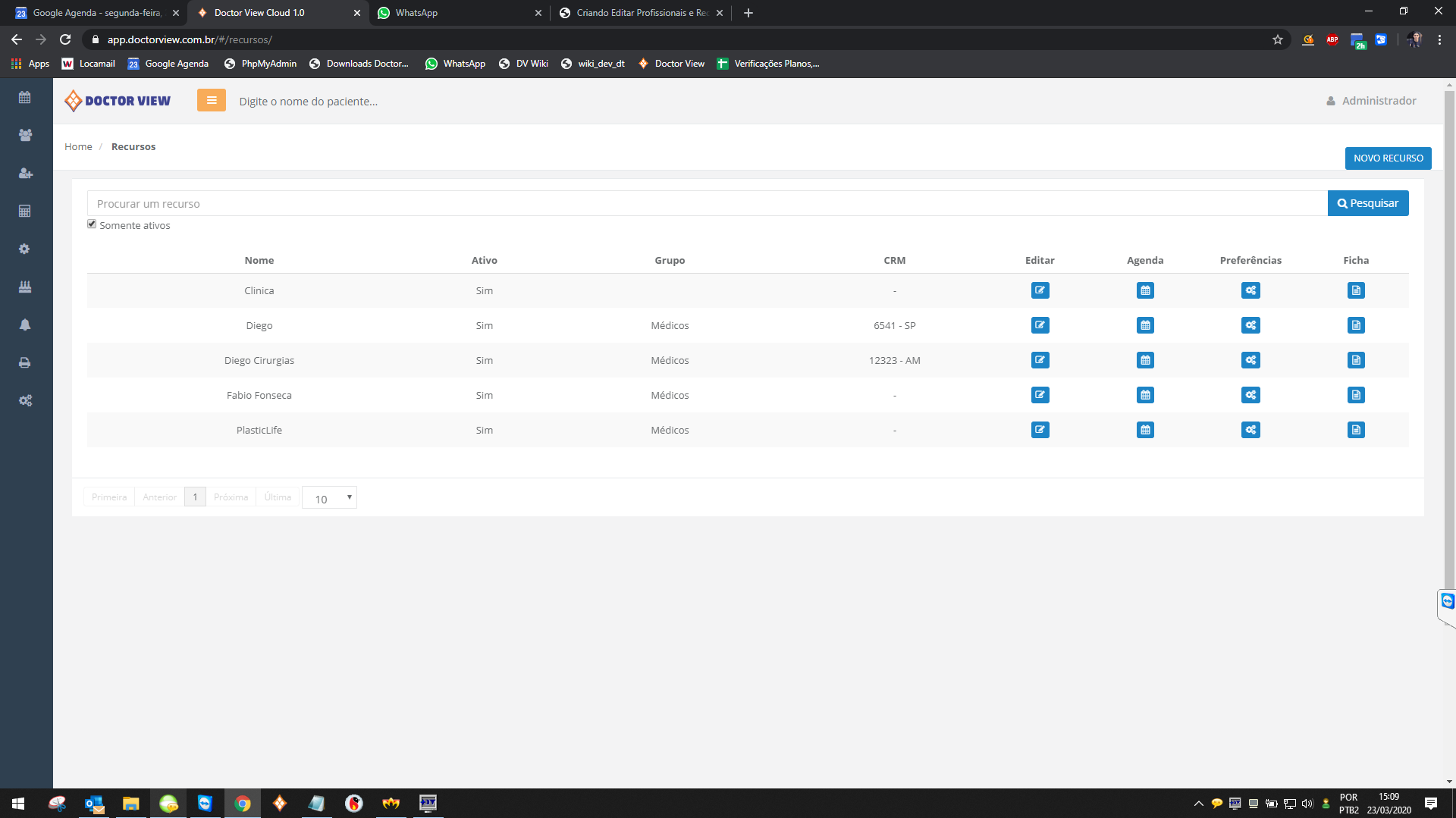Open the agenda icon for Fabio Fonseca

1145,395
